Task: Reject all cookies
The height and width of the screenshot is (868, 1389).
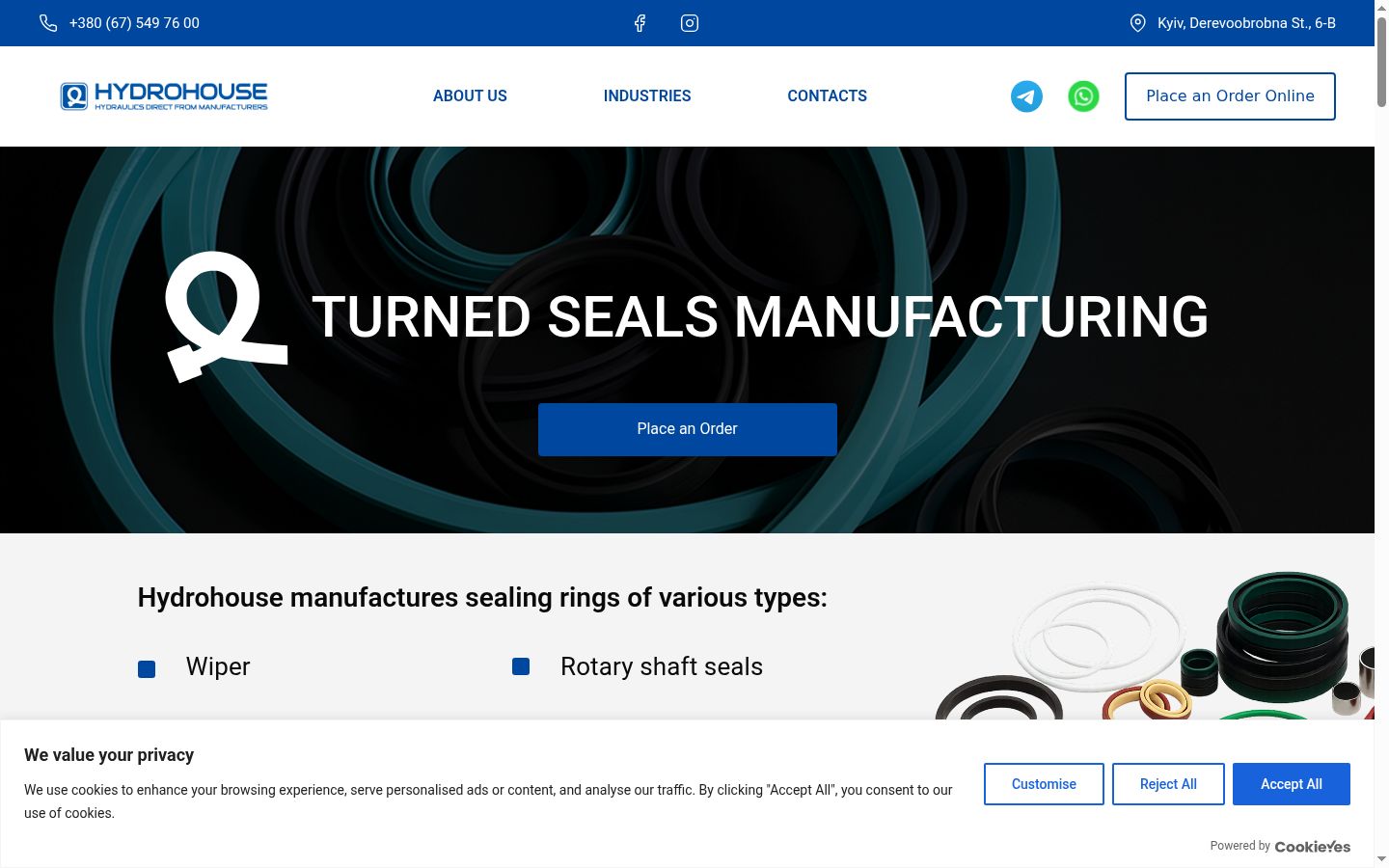Action: 1168,784
